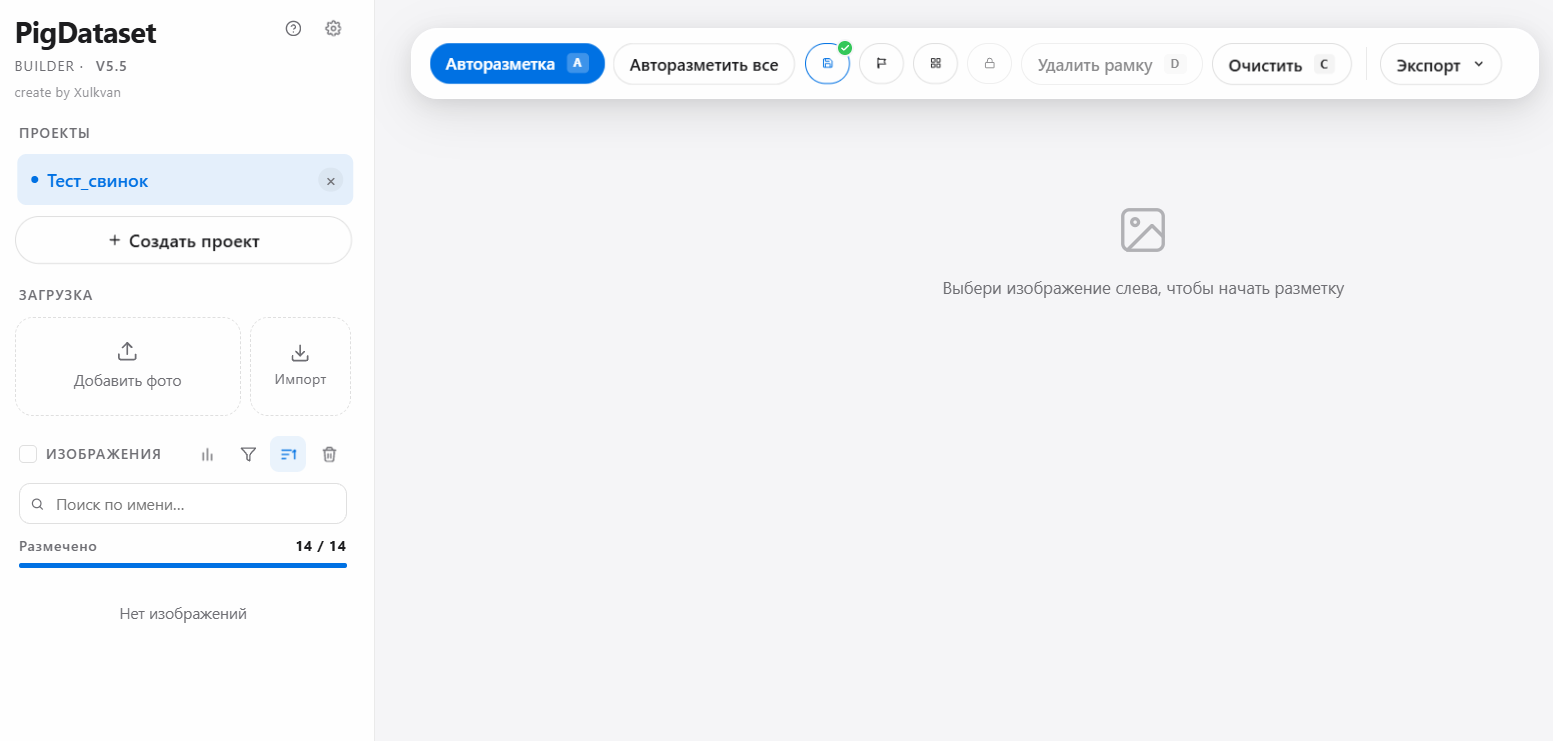
Task: Click the blue Размечено progress bar
Action: pos(183,565)
